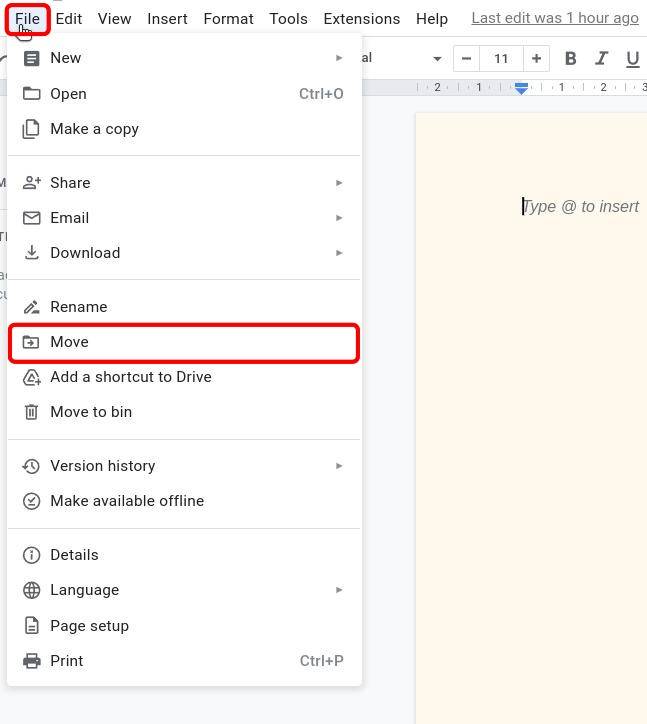
Task: Click the Underline formatting icon
Action: coord(632,59)
